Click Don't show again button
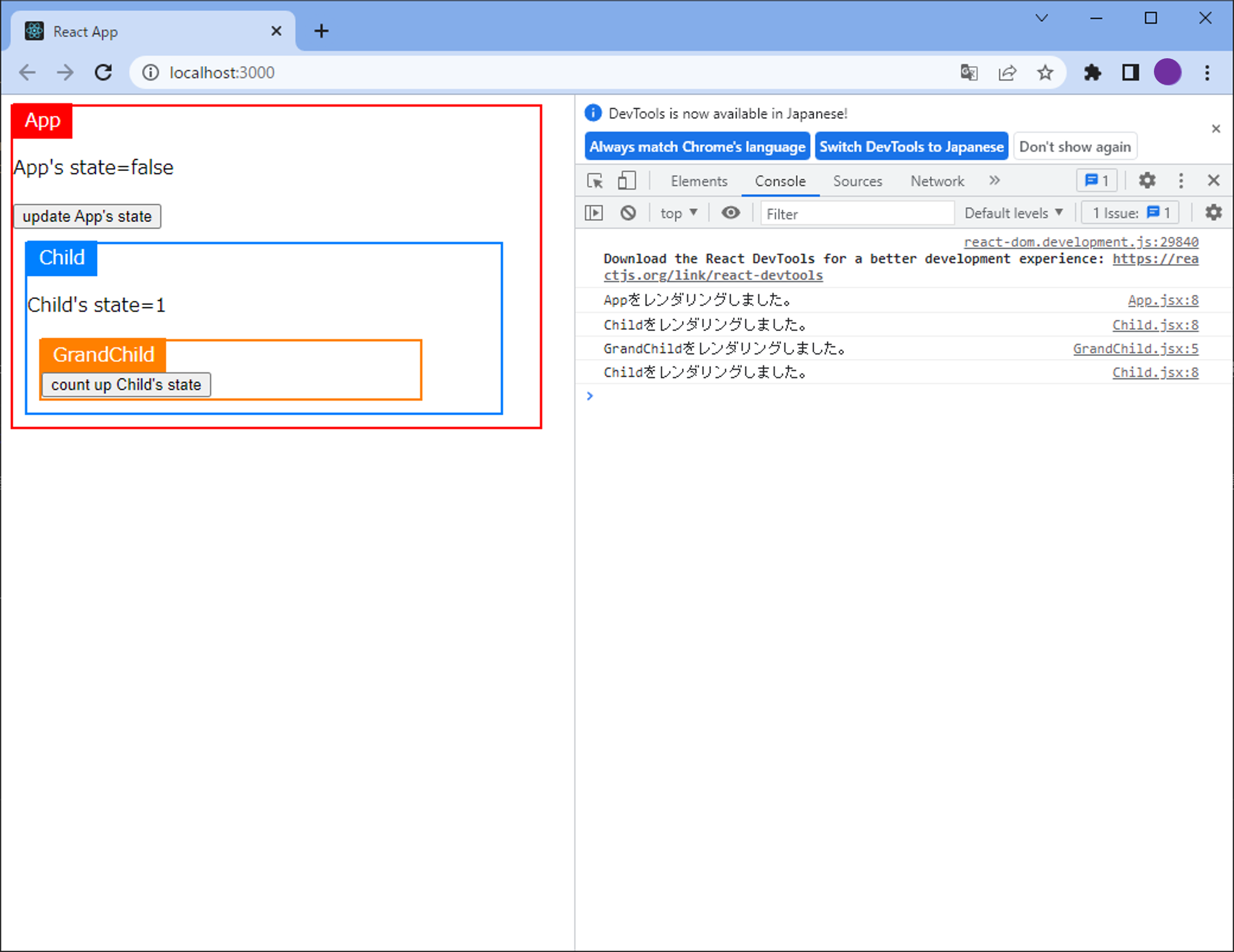The height and width of the screenshot is (952, 1234). click(x=1074, y=147)
